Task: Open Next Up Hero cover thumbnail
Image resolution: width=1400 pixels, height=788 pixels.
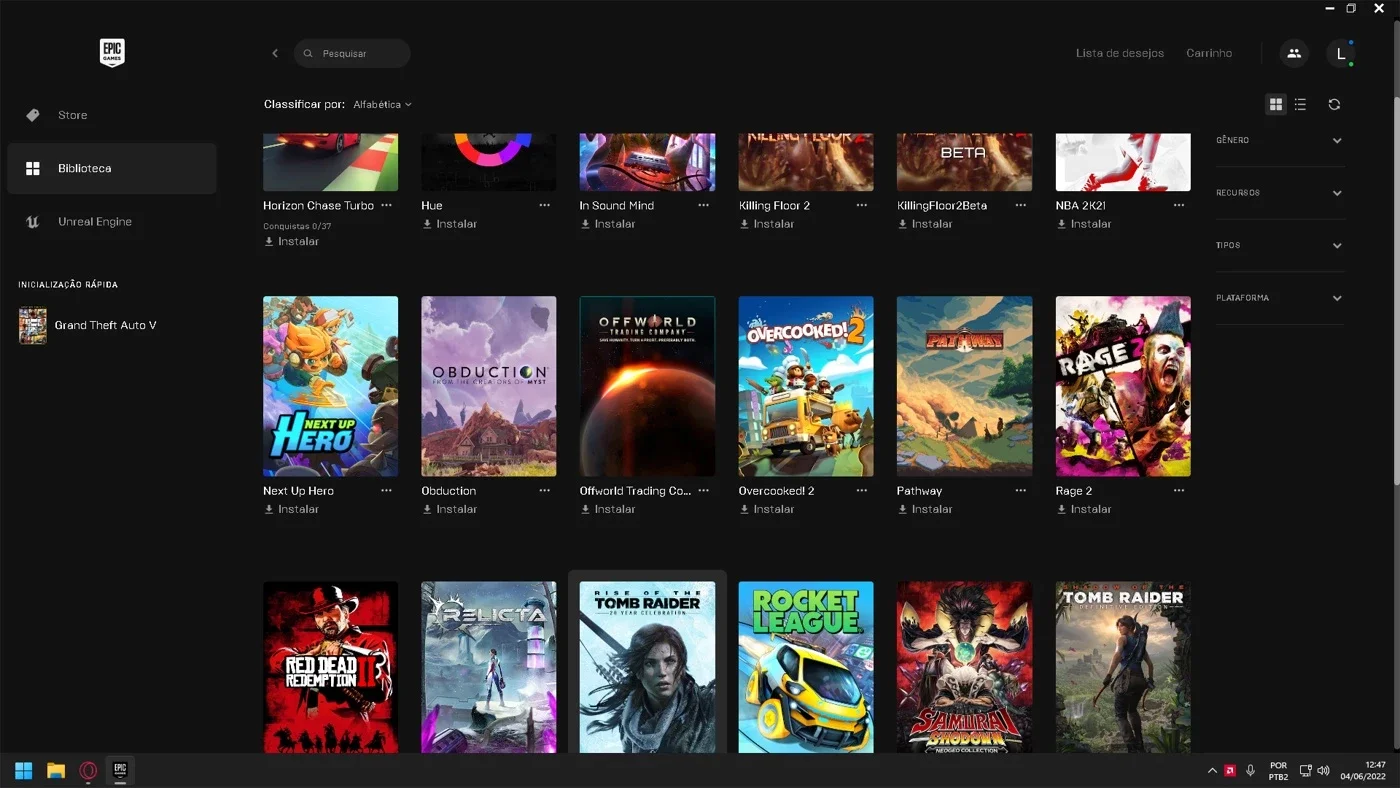Action: [330, 386]
